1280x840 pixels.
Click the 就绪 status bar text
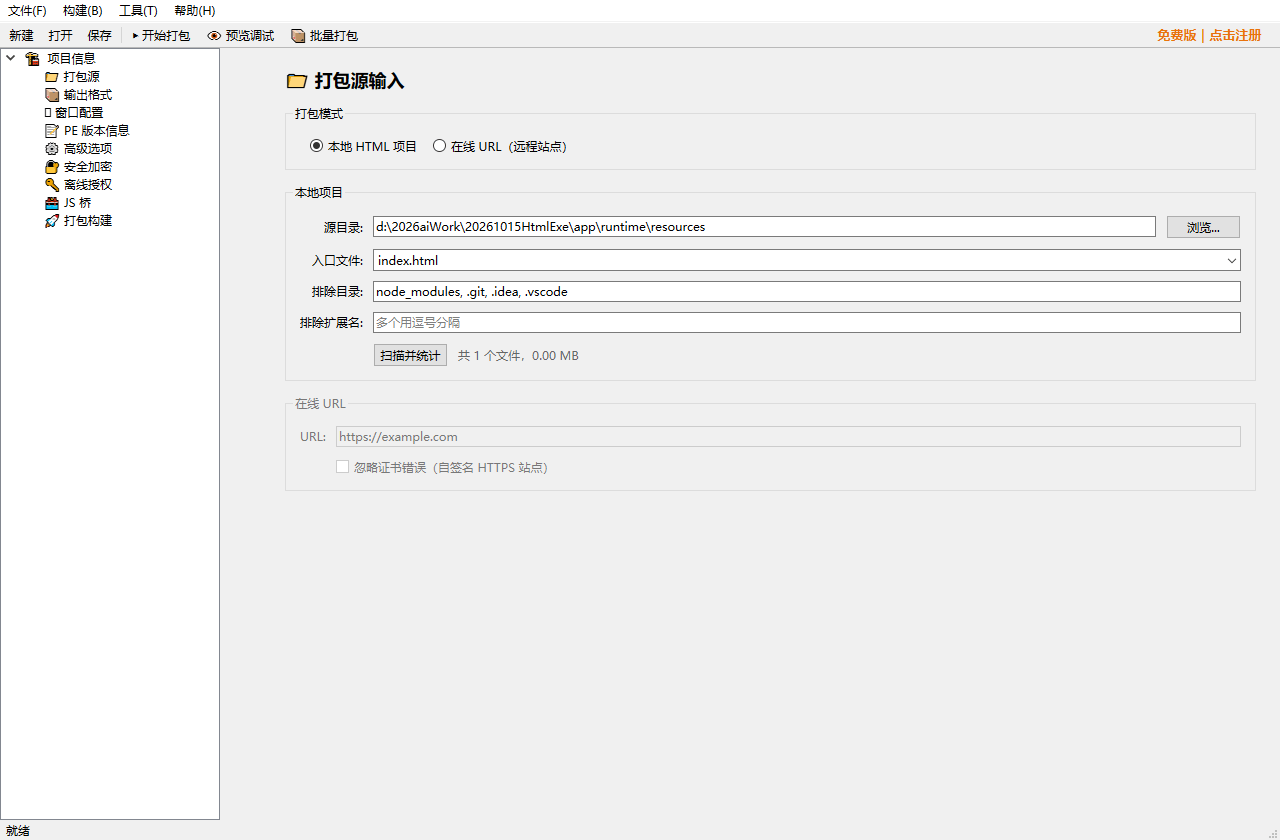[18, 831]
